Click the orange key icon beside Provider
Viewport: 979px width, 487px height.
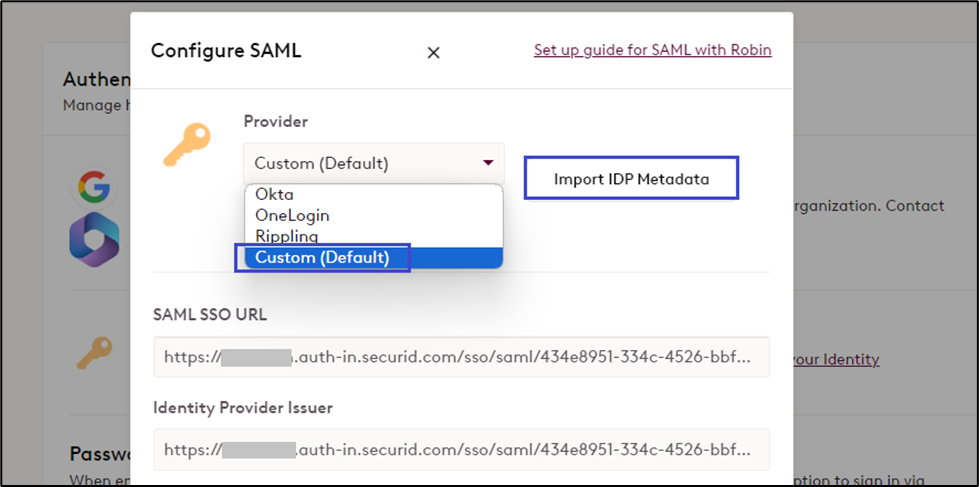click(189, 145)
